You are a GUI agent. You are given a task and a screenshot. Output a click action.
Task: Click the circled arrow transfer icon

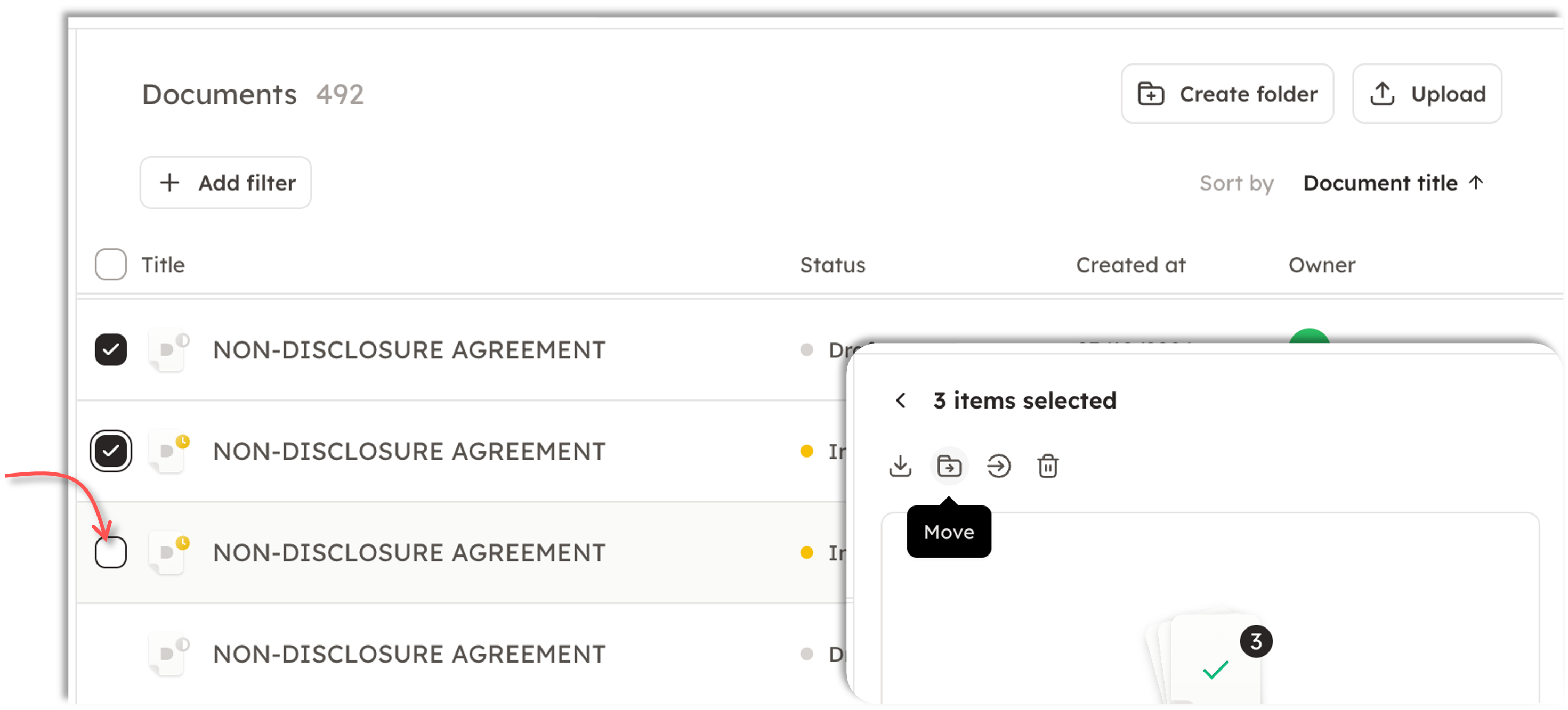pos(998,467)
